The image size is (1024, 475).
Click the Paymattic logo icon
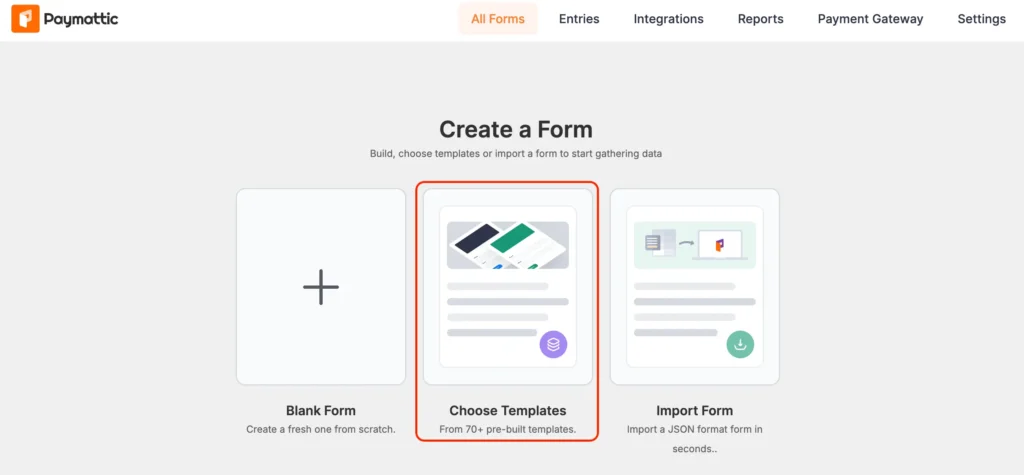click(x=25, y=19)
